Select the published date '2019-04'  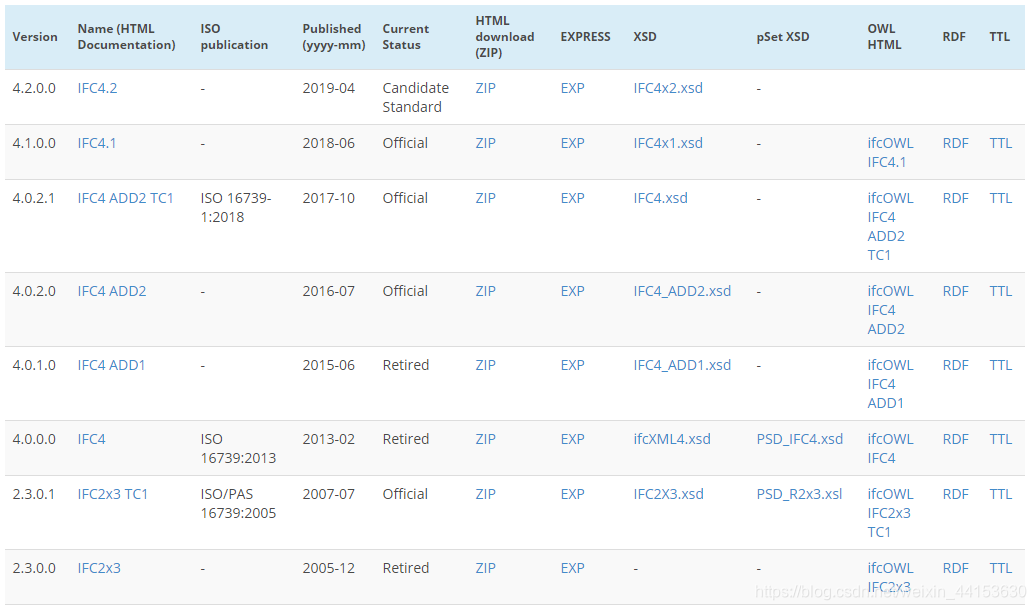tap(328, 88)
